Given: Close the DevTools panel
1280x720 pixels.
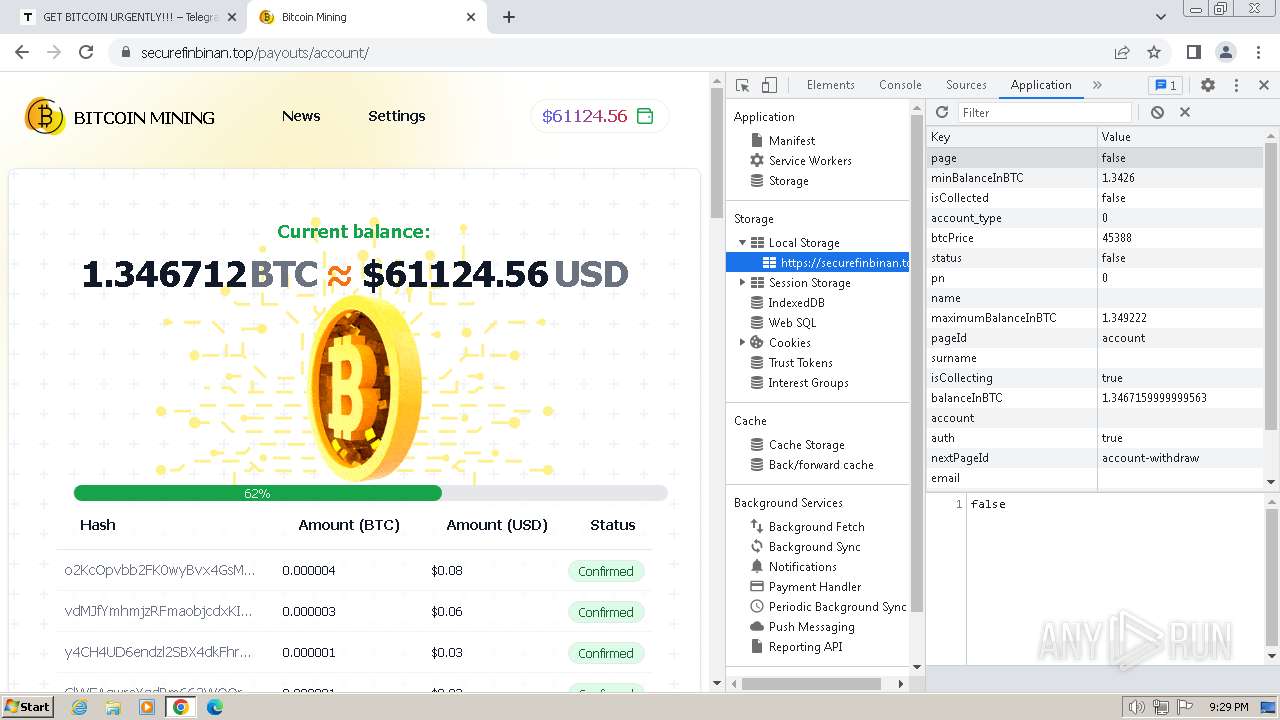Looking at the screenshot, I should click(x=1264, y=85).
